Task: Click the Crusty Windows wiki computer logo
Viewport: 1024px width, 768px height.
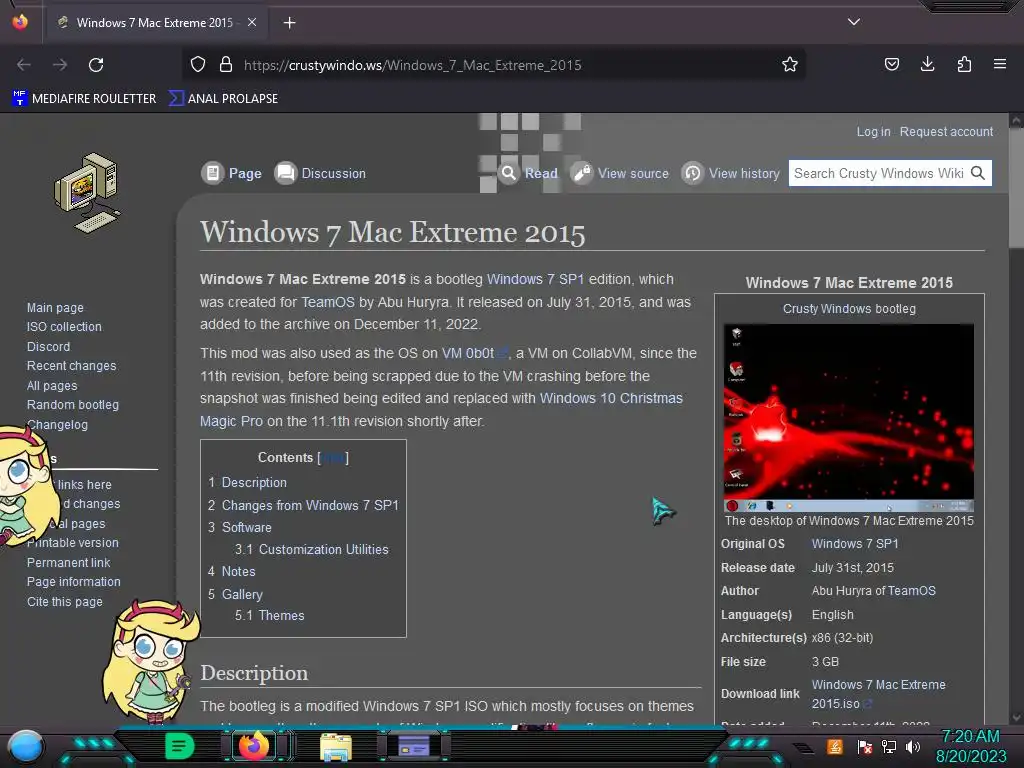Action: coord(88,193)
